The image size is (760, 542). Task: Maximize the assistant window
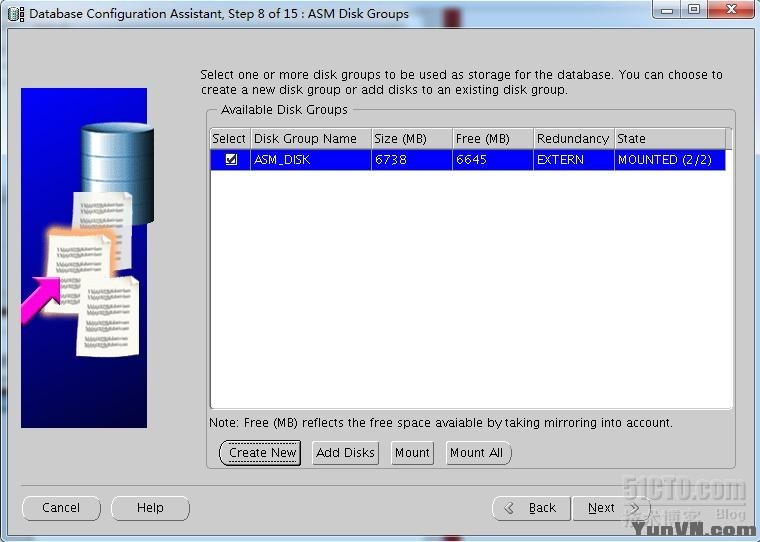tap(694, 10)
